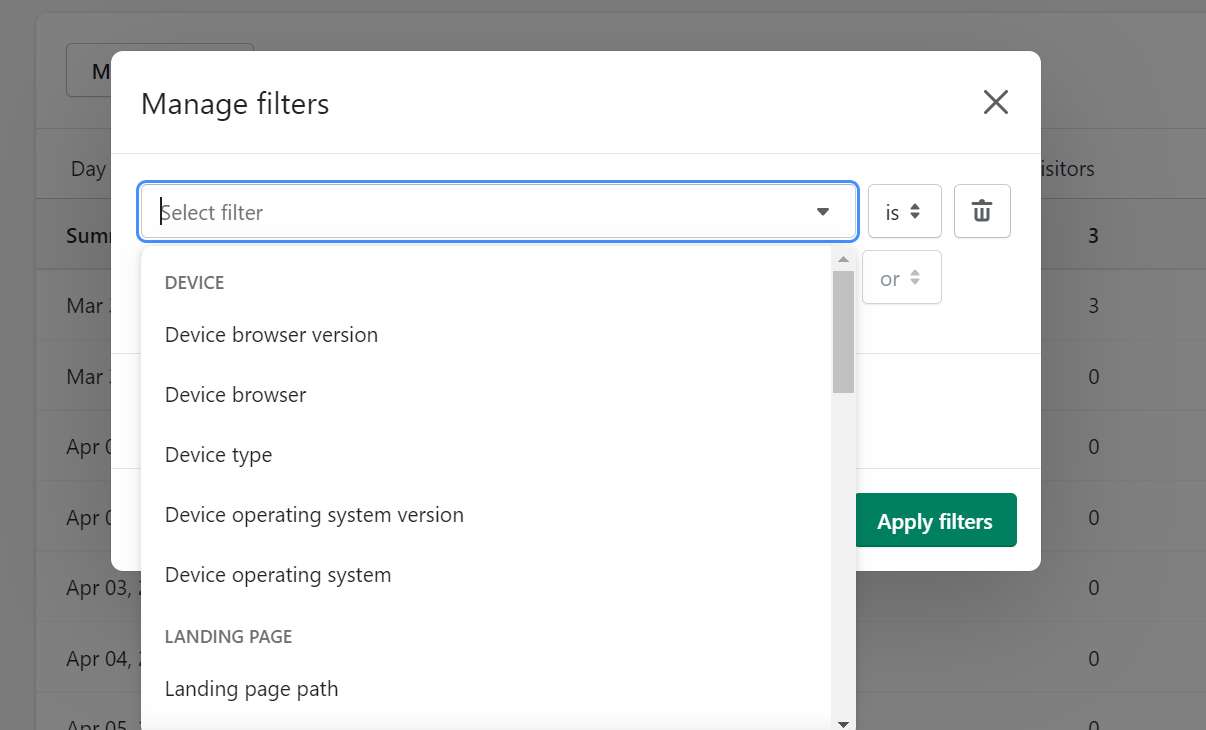Click the Manage filters heading text
Viewport: 1206px width, 730px height.
click(235, 103)
